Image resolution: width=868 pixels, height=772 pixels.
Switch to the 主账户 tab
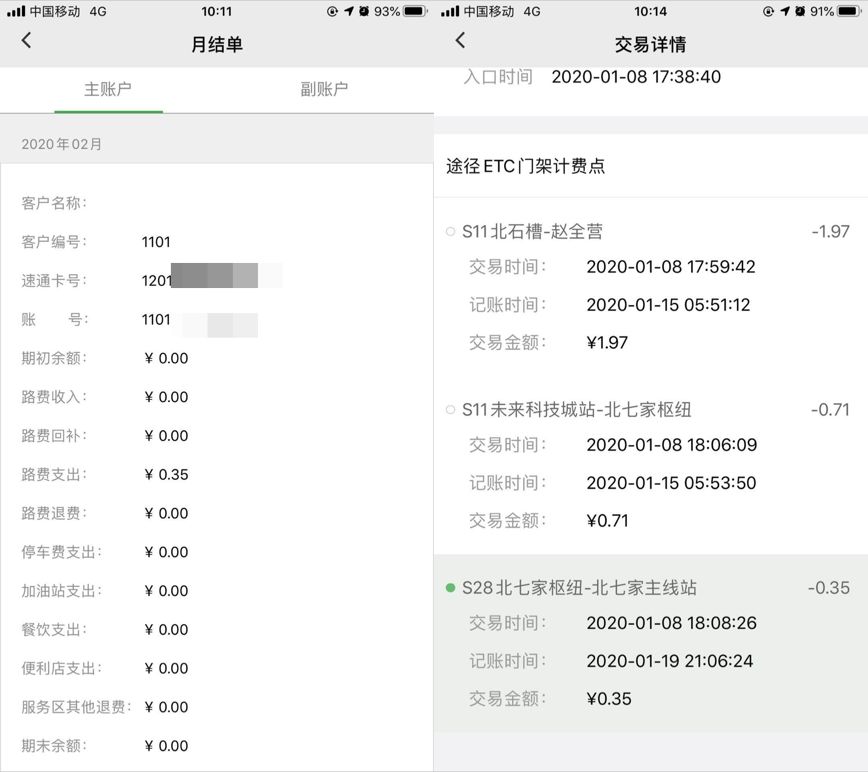click(108, 89)
